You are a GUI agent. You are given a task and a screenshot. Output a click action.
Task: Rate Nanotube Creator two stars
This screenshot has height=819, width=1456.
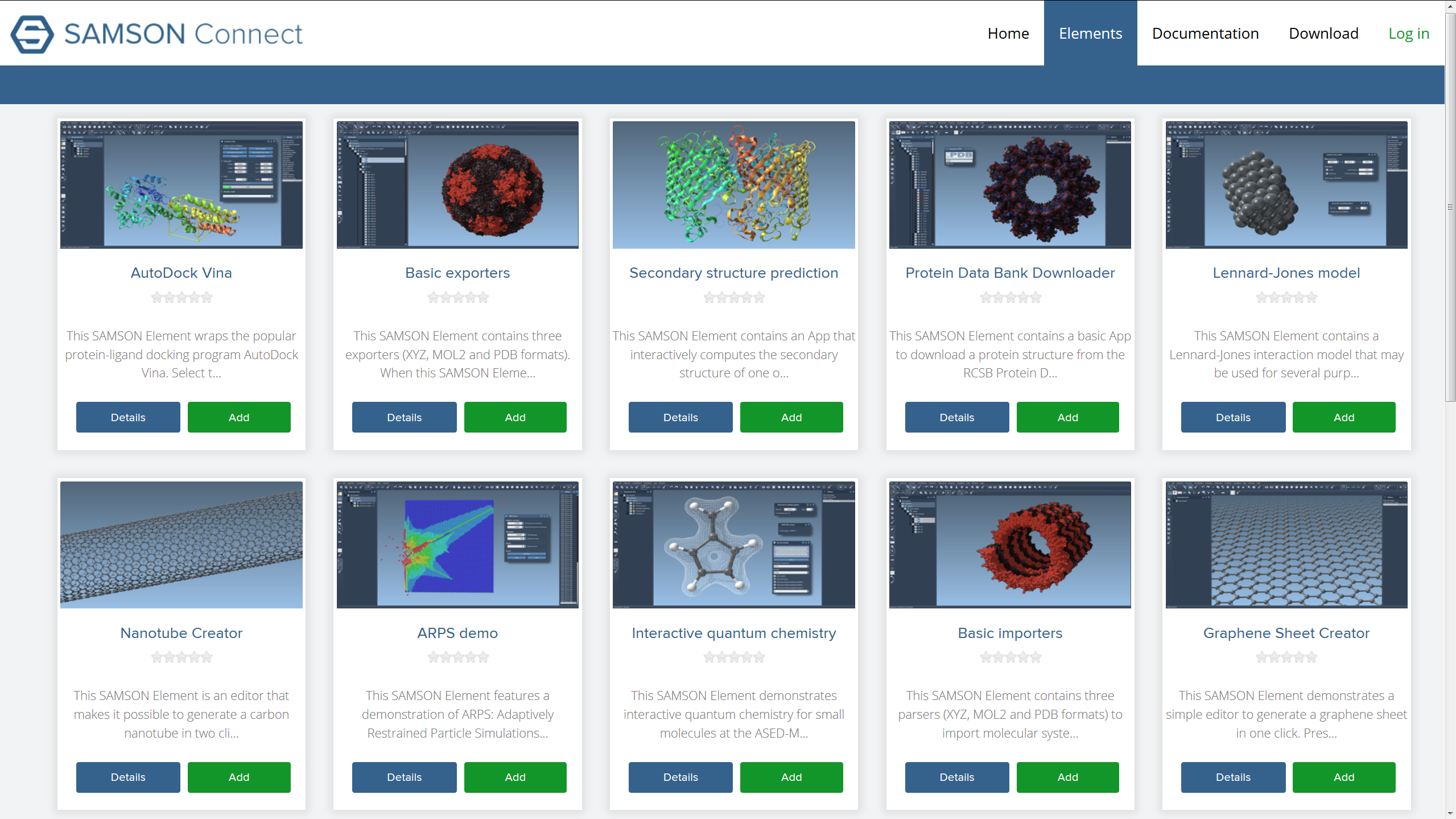(x=168, y=657)
